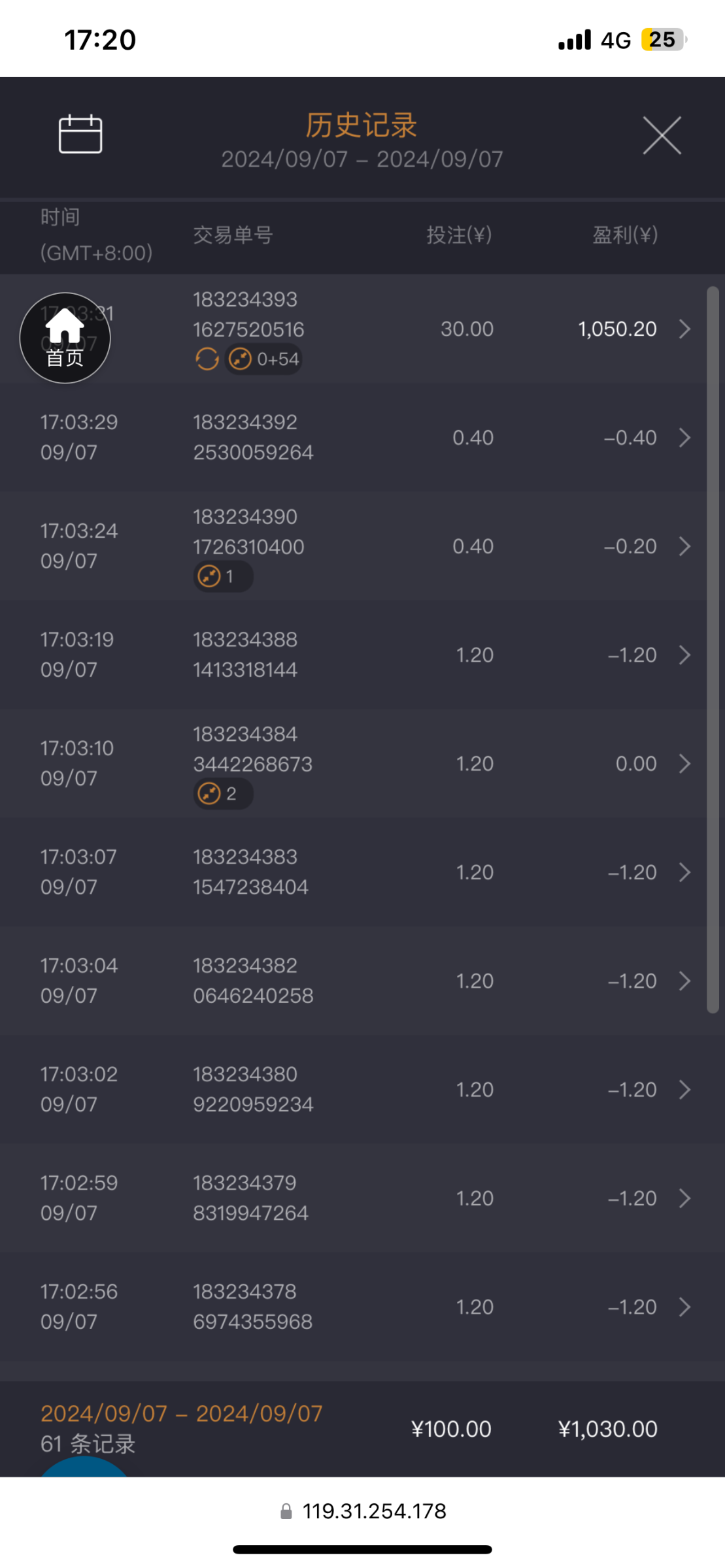Expand the 1,050.20 profit record details

coord(684,329)
